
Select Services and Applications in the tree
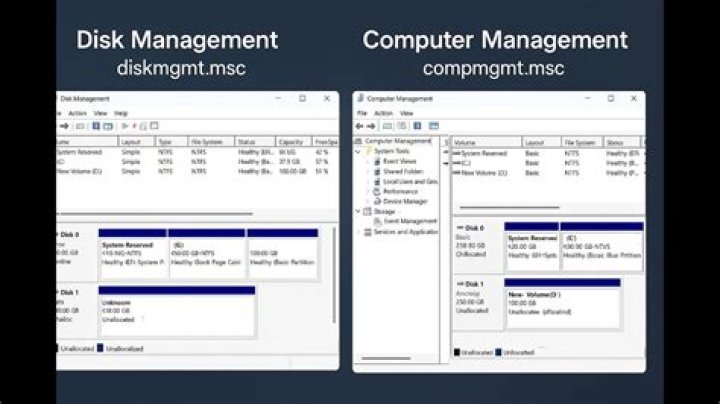(x=405, y=232)
